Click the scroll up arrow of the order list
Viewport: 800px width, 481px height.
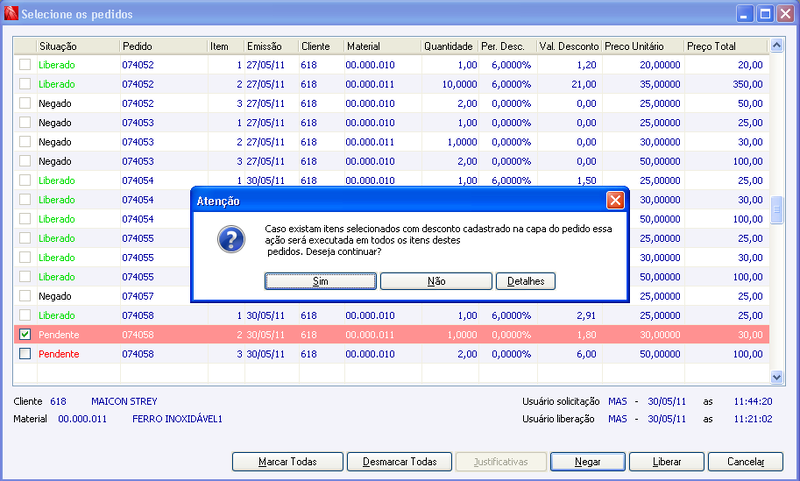[777, 45]
